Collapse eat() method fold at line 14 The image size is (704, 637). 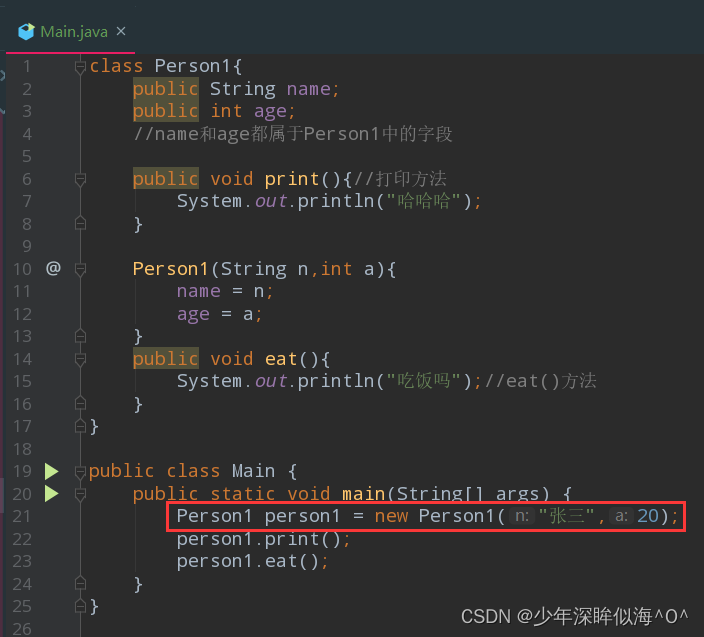click(80, 359)
